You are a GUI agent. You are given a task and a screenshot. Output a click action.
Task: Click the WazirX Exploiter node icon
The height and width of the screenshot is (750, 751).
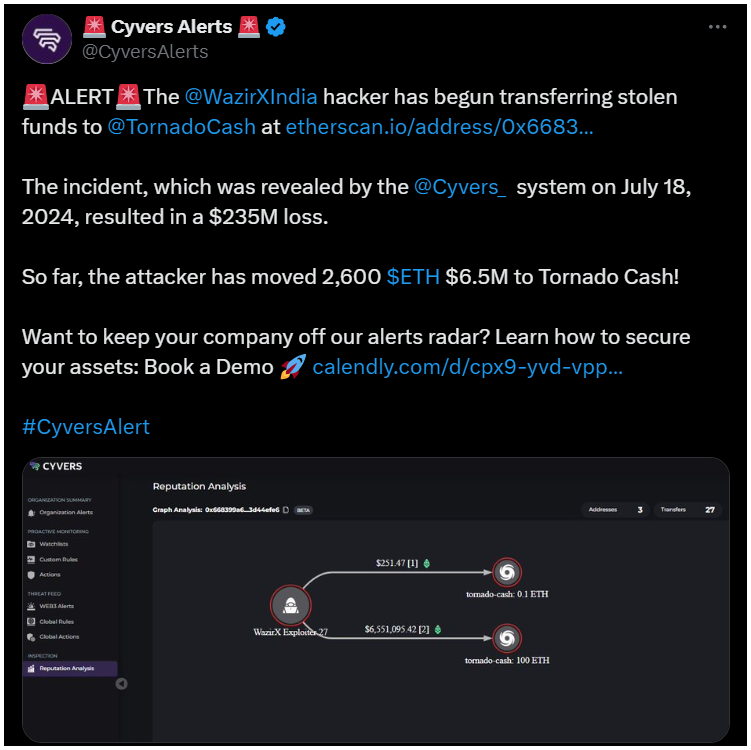[290, 605]
